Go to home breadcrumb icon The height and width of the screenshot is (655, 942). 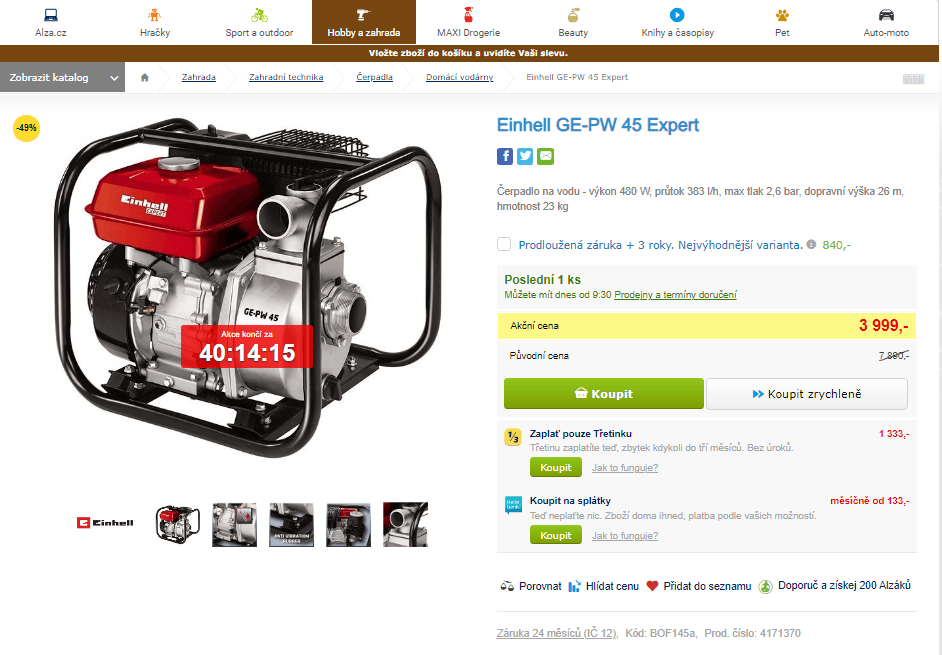[144, 77]
